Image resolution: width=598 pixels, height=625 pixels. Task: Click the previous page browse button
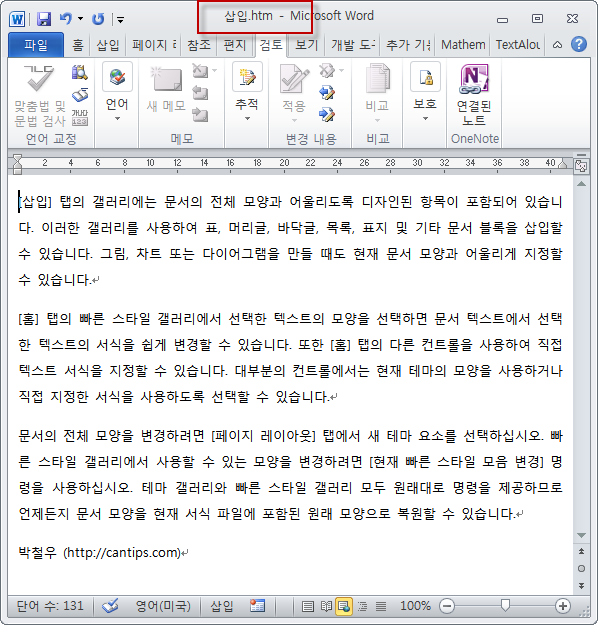pyautogui.click(x=581, y=551)
